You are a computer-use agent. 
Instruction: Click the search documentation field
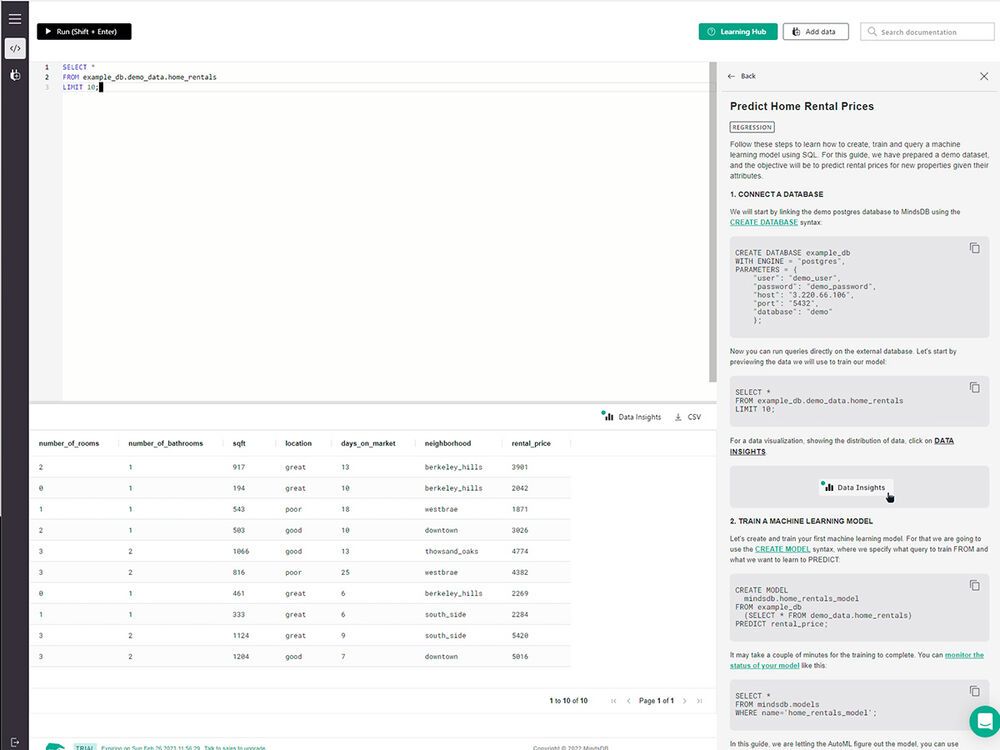[926, 31]
